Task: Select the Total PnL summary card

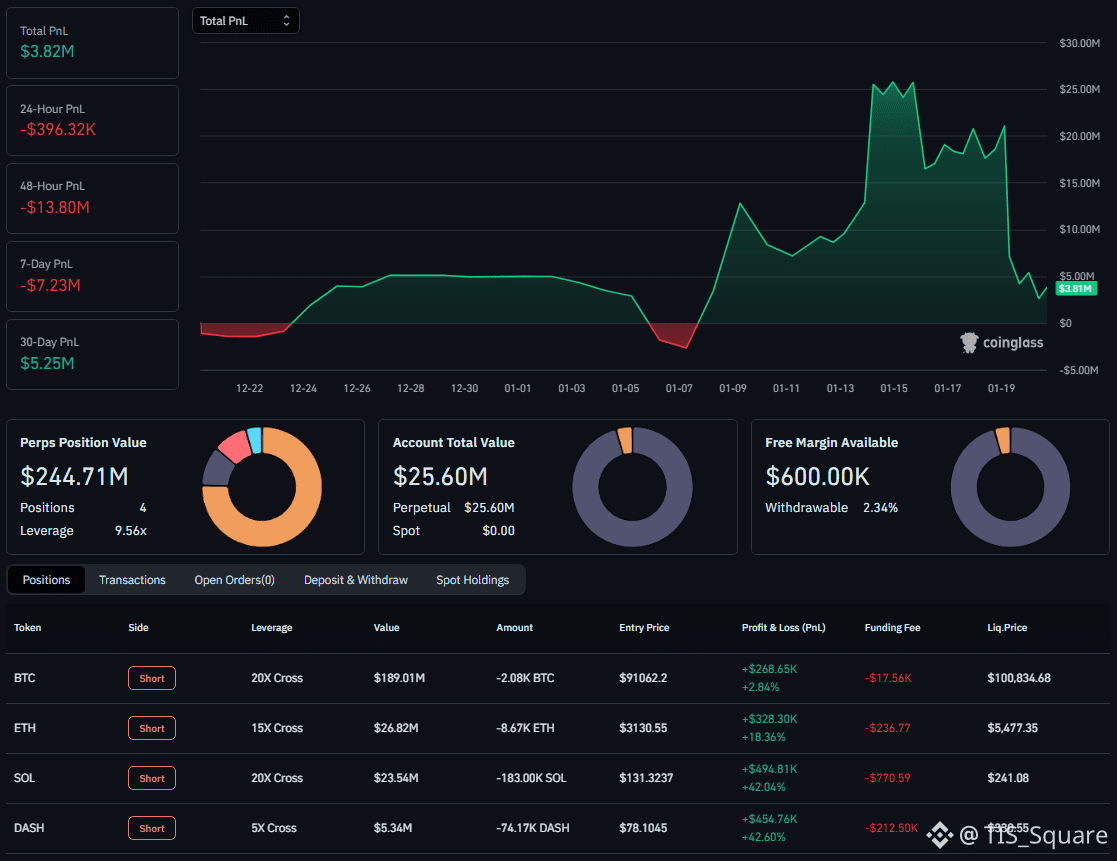Action: click(x=92, y=41)
